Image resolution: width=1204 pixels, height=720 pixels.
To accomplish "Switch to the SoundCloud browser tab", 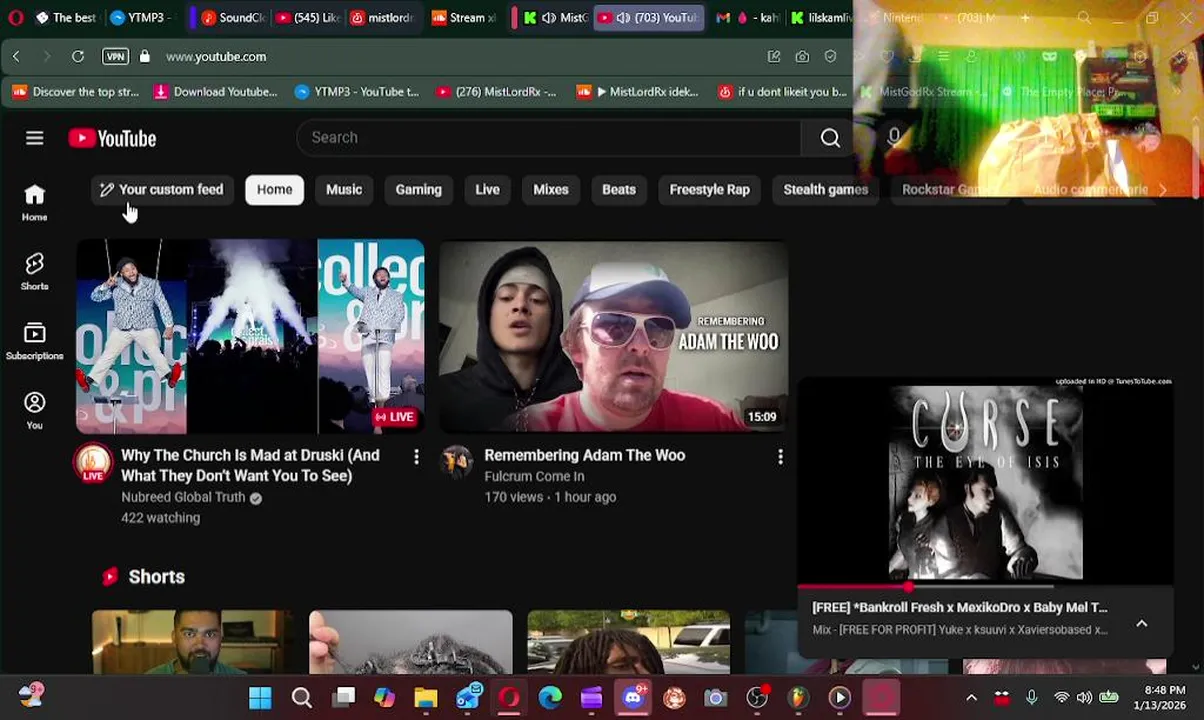I will (x=232, y=18).
